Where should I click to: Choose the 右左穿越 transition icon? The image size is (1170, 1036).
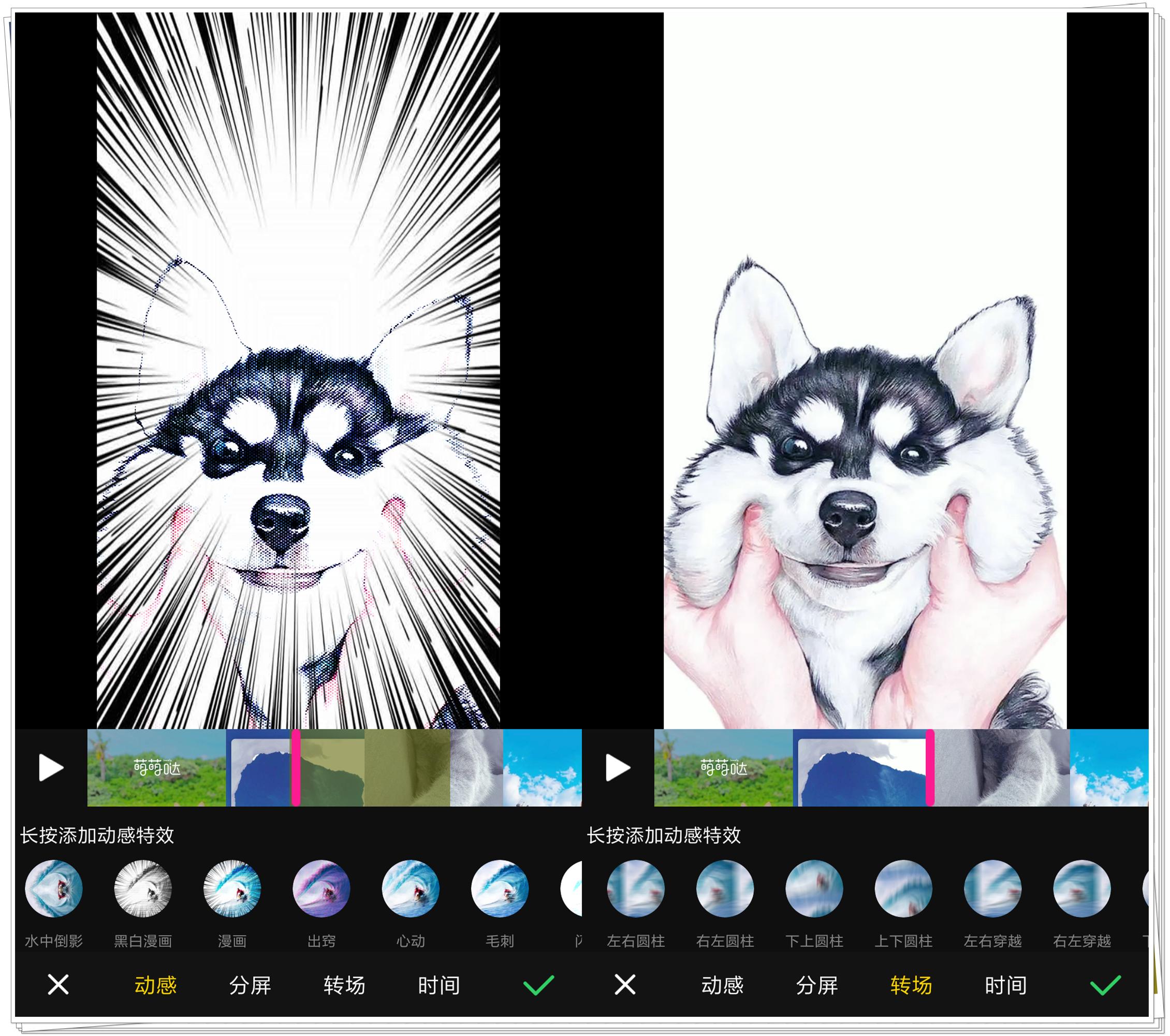1083,888
